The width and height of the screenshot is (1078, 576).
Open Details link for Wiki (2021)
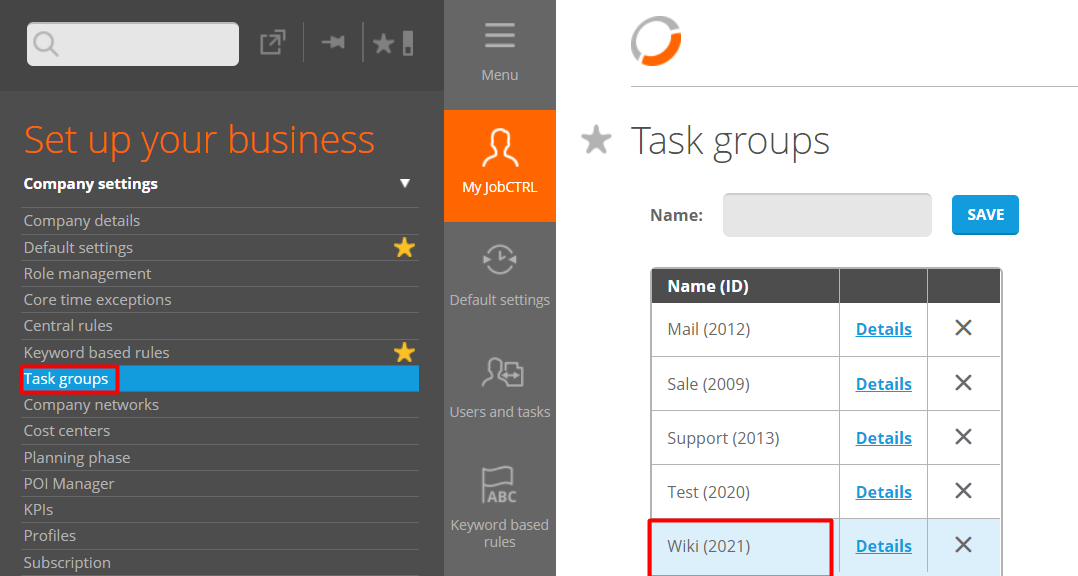click(883, 546)
